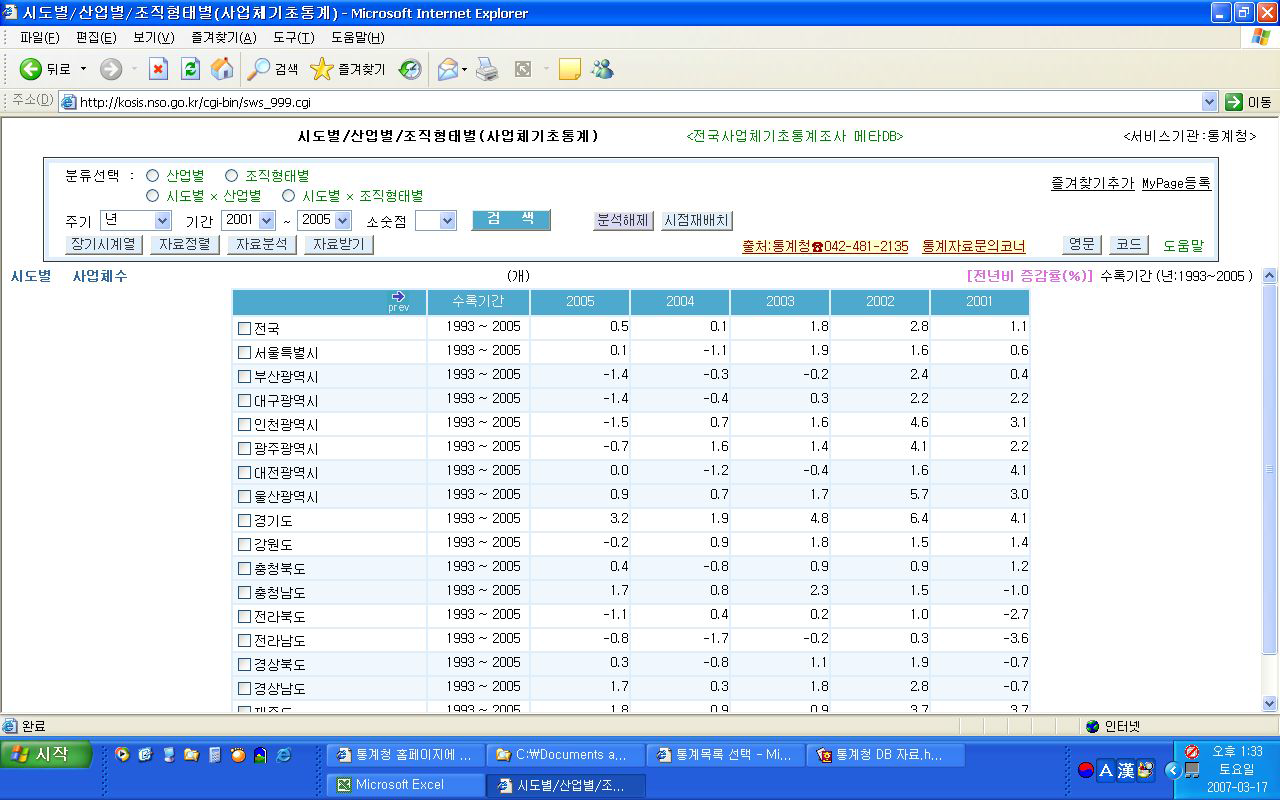Click the address bar URL field

640,101
